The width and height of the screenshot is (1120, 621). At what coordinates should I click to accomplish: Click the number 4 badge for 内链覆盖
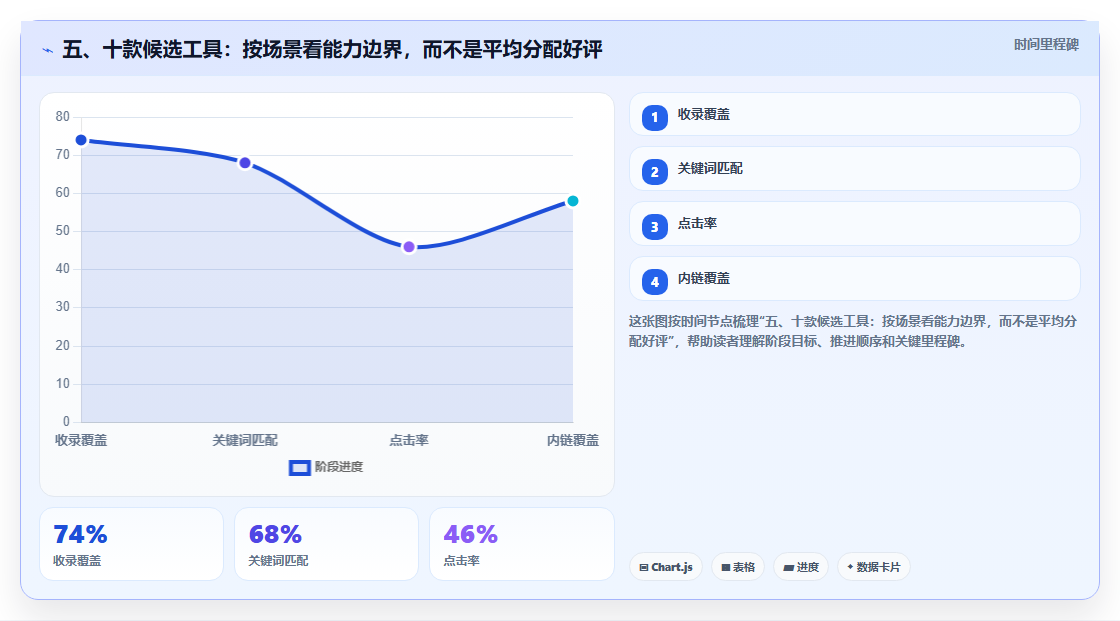pos(654,282)
